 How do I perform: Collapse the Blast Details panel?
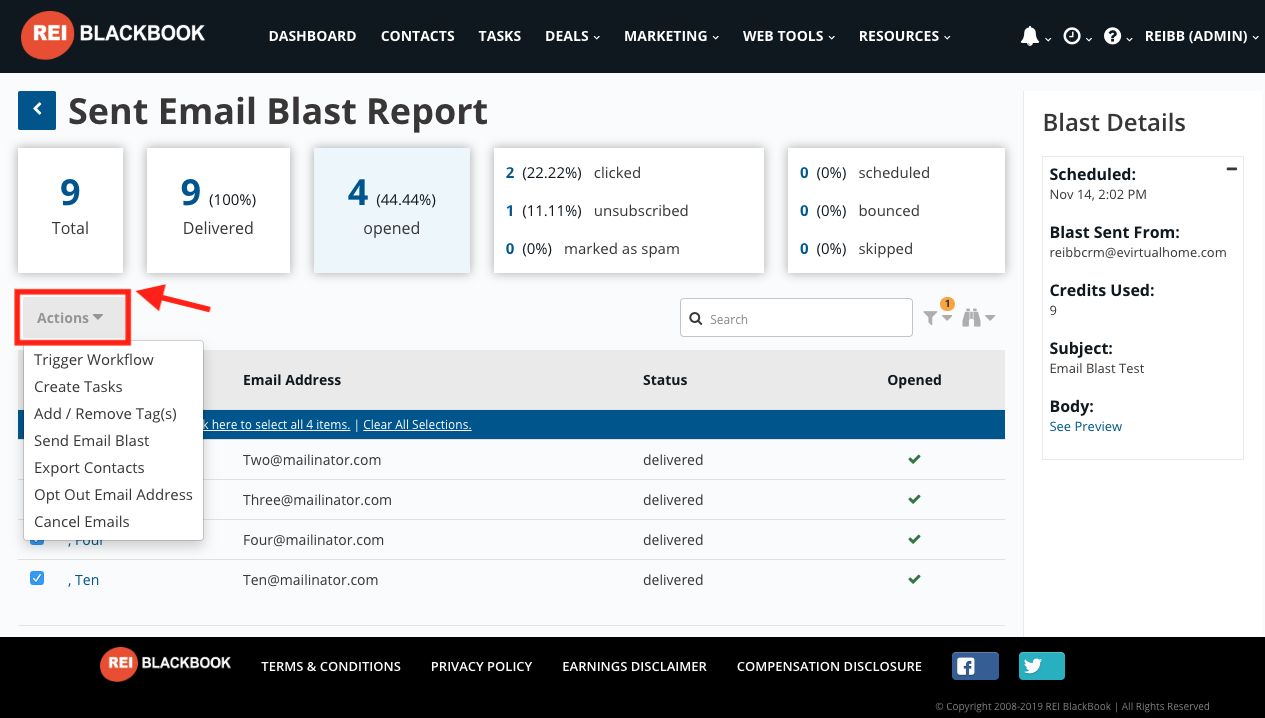[x=1232, y=169]
